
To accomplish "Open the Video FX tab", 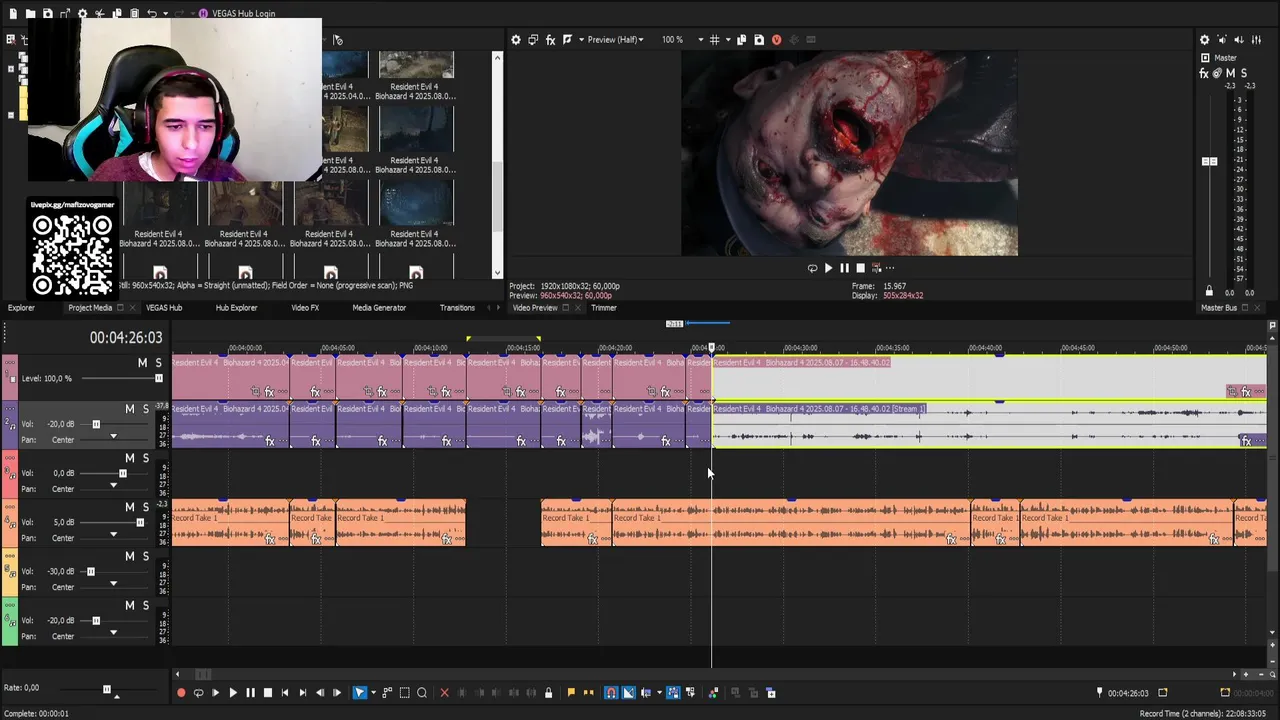I will (x=305, y=308).
